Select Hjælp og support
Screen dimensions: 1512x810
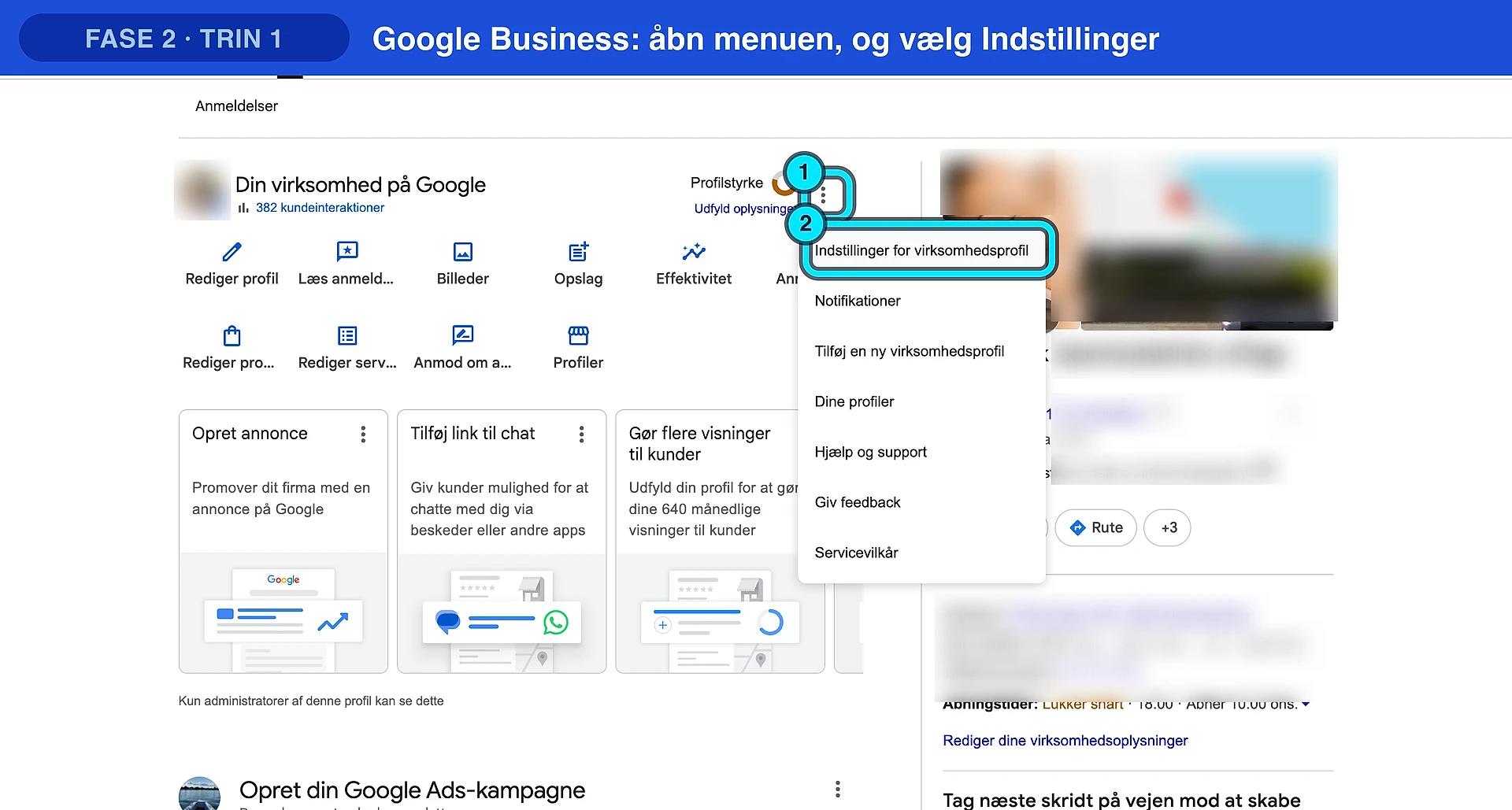click(921, 452)
